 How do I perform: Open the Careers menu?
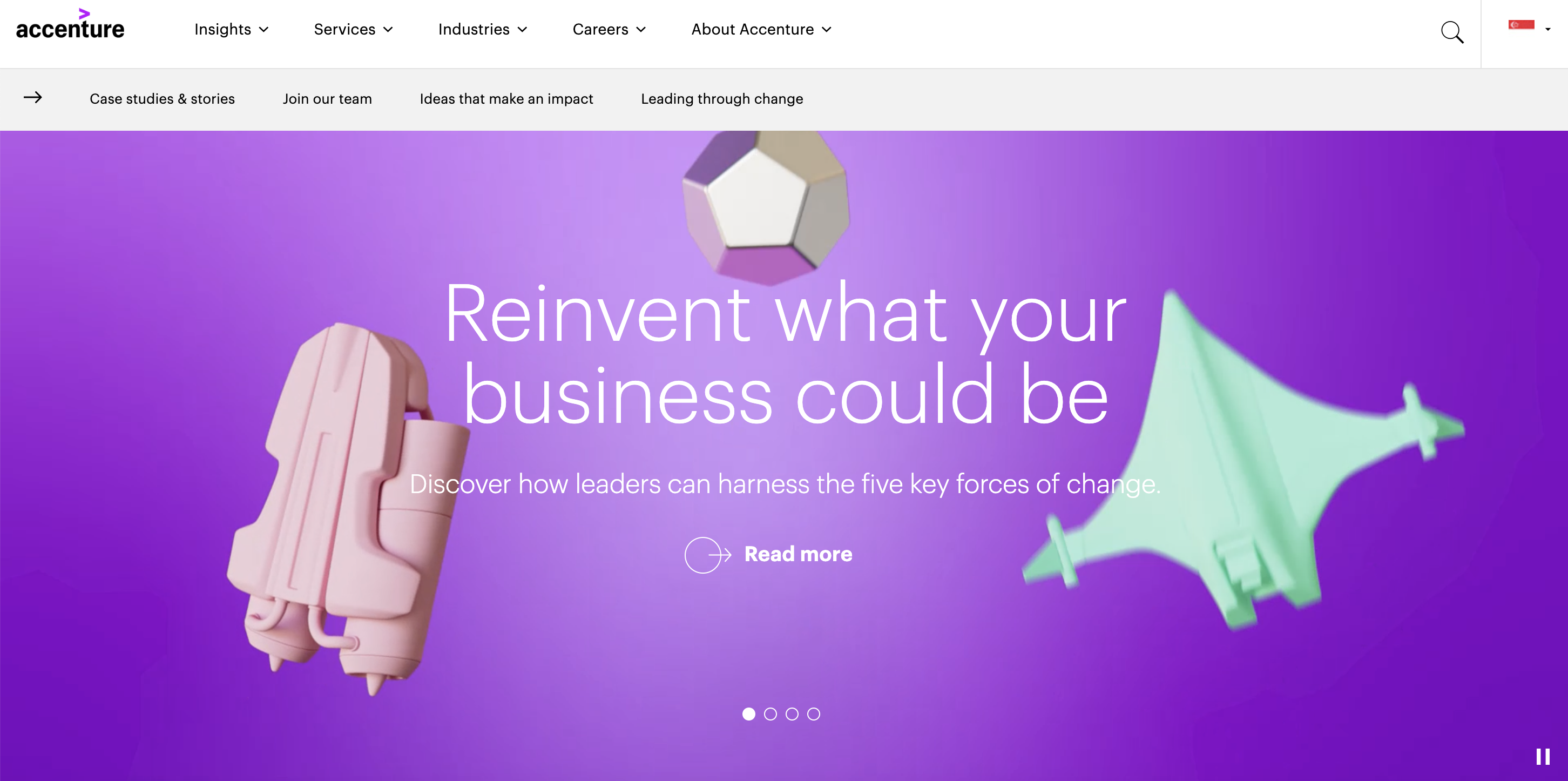(609, 29)
